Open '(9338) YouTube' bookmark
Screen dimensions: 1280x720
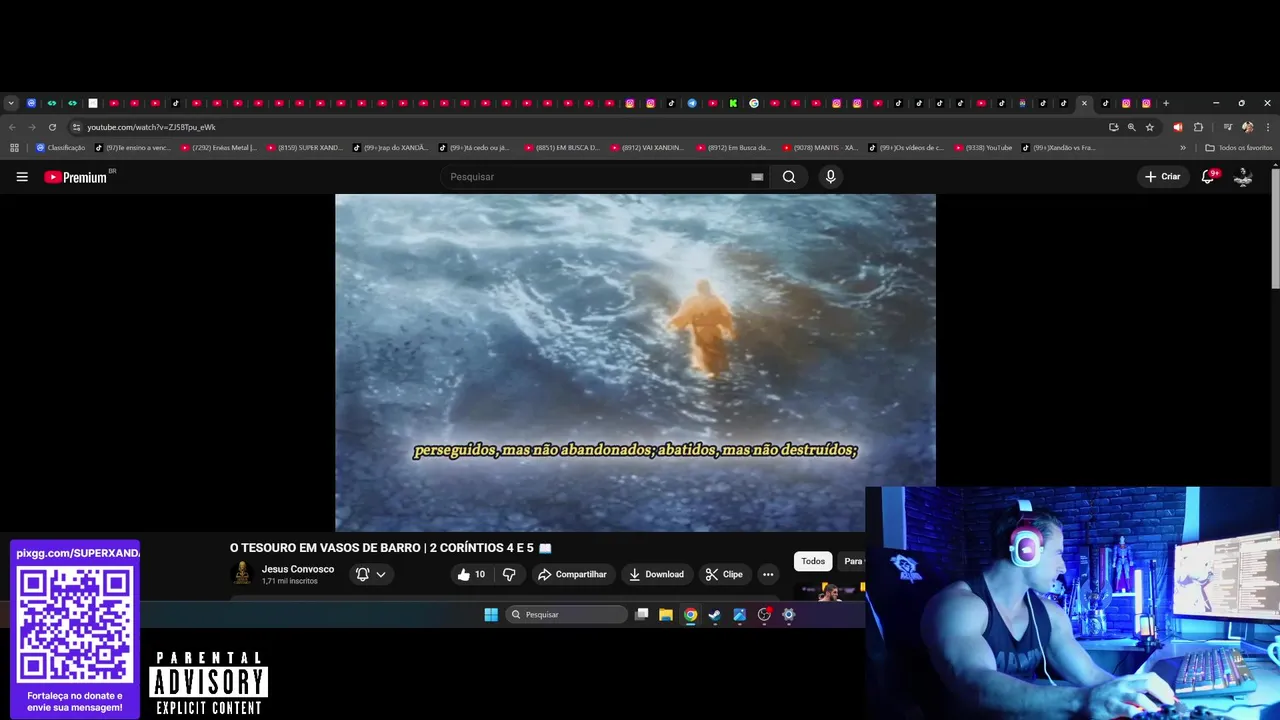[x=984, y=148]
